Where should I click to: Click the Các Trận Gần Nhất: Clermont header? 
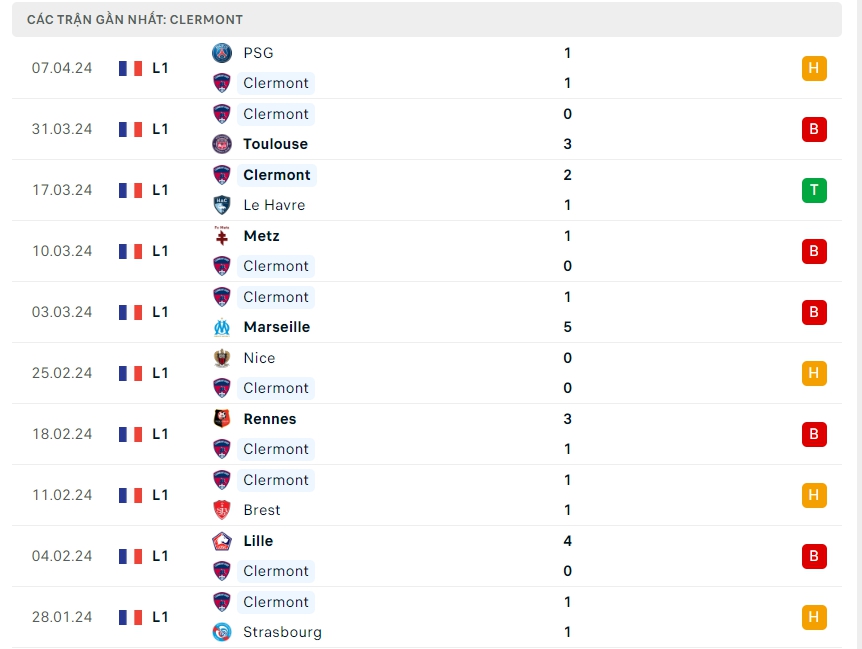(x=135, y=19)
